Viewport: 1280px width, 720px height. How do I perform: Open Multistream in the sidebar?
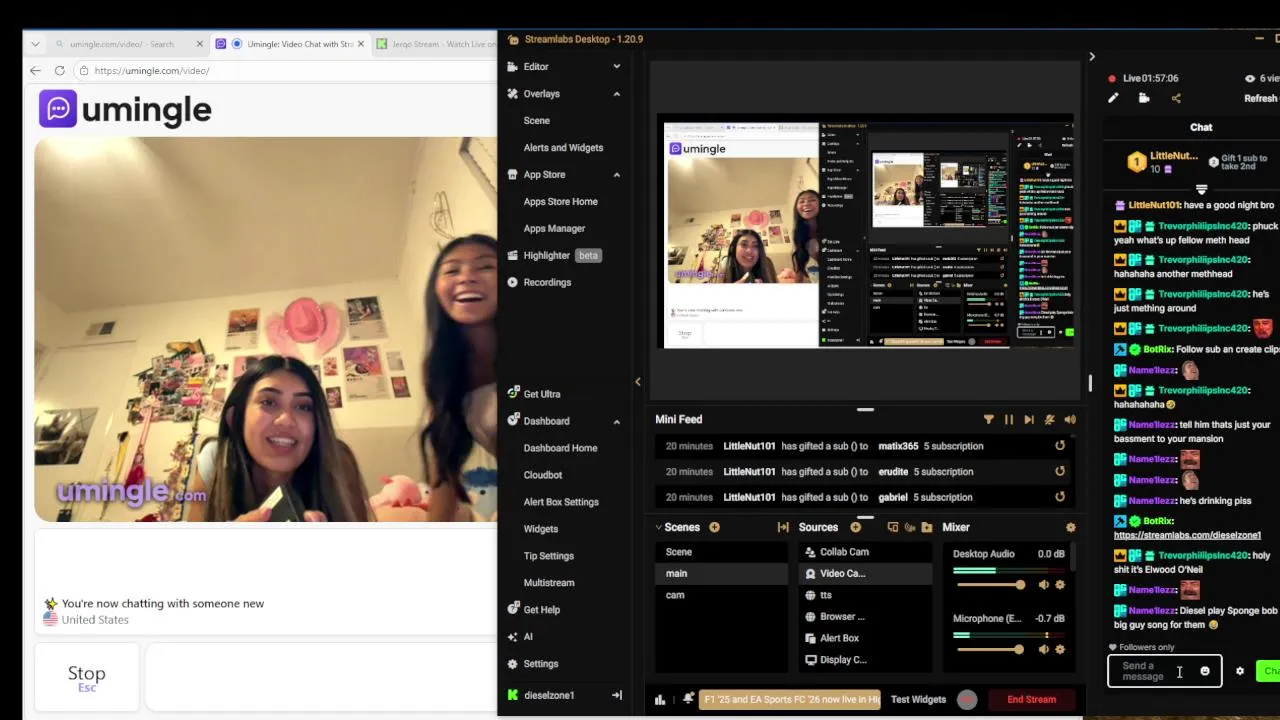click(549, 583)
